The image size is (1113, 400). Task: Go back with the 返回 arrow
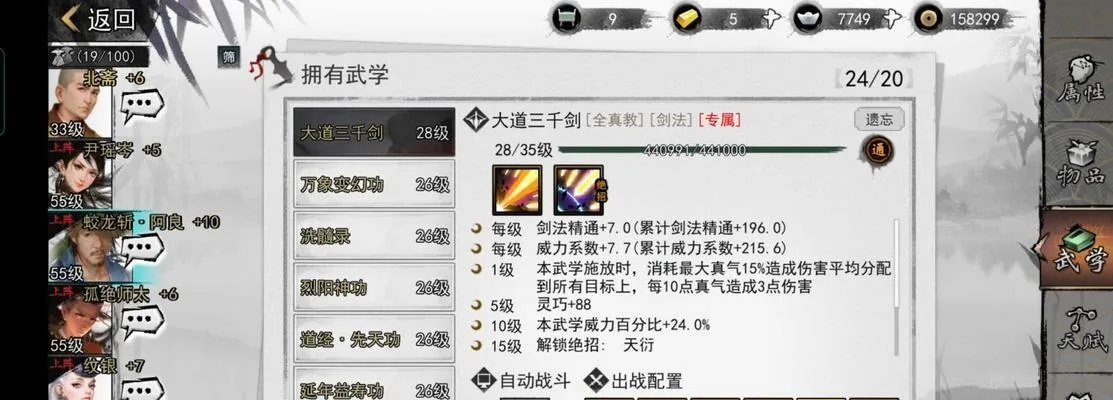[x=98, y=19]
